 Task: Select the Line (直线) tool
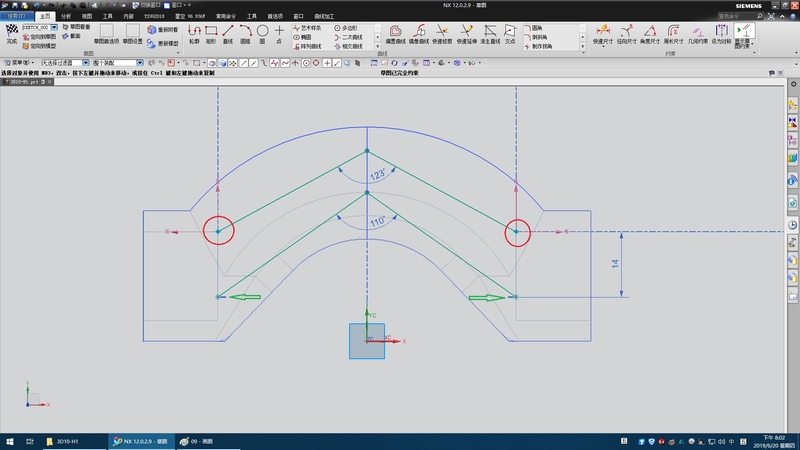tap(228, 34)
